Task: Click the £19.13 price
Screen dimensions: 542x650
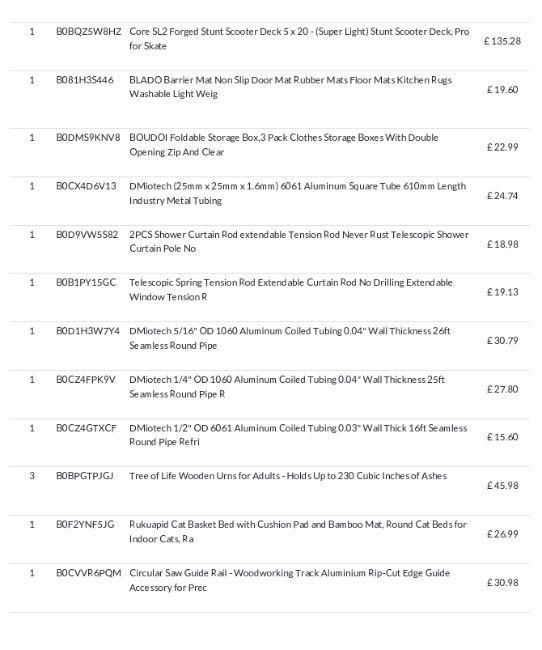Action: pyautogui.click(x=502, y=292)
